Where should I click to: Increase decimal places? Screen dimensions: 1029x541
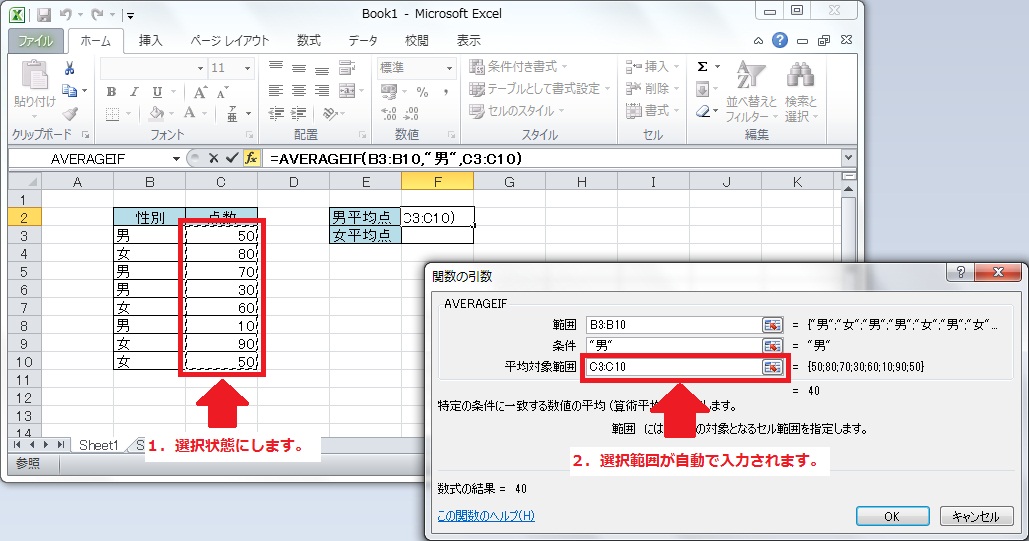click(x=388, y=114)
